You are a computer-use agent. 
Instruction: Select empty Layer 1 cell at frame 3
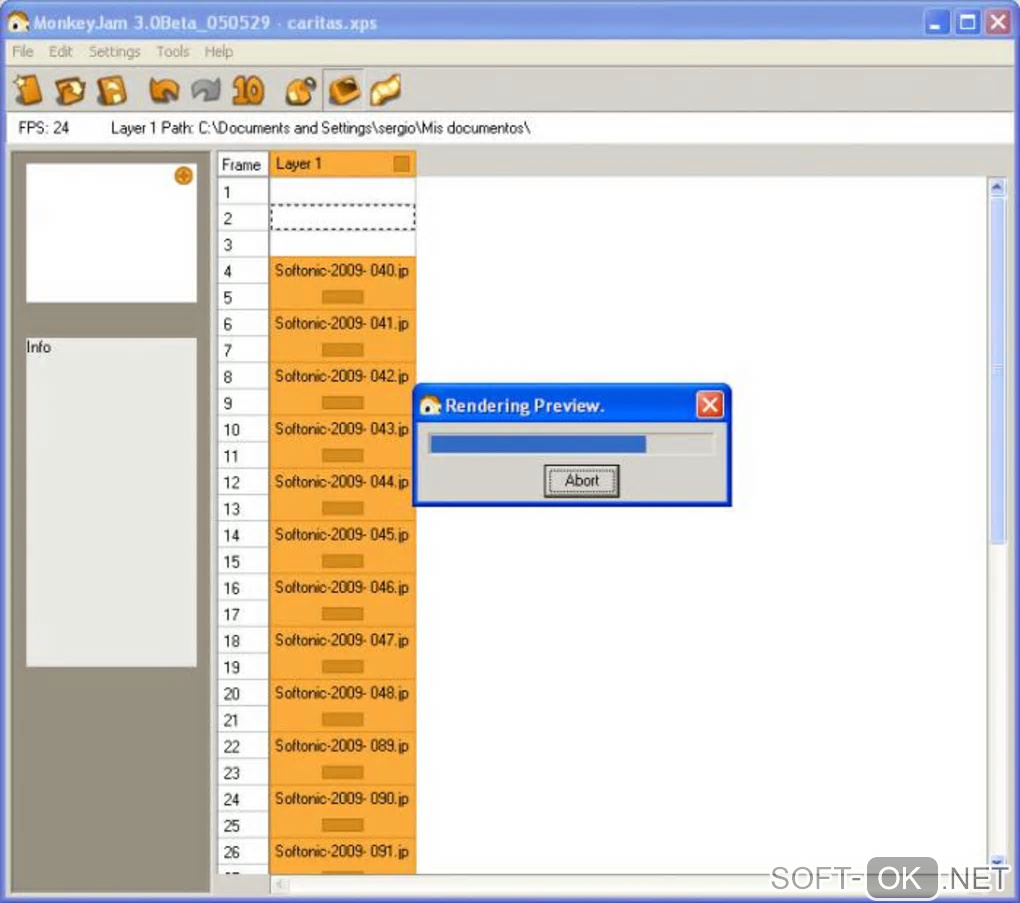click(x=342, y=244)
